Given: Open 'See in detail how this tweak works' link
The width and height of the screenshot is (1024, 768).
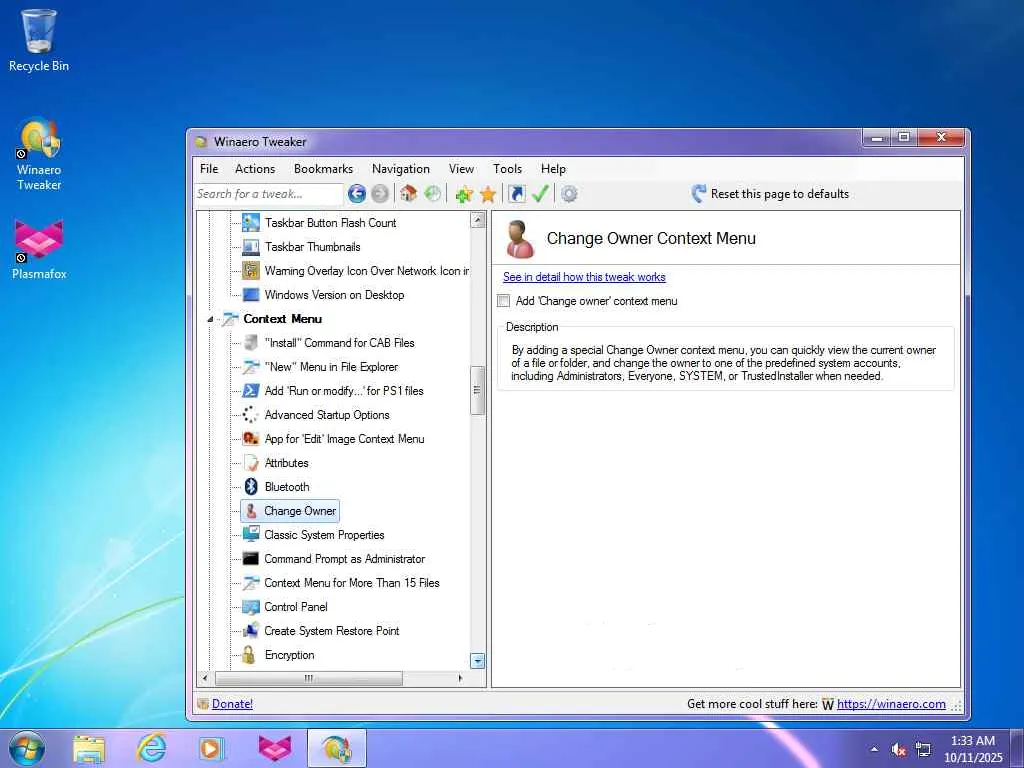Looking at the screenshot, I should (584, 277).
